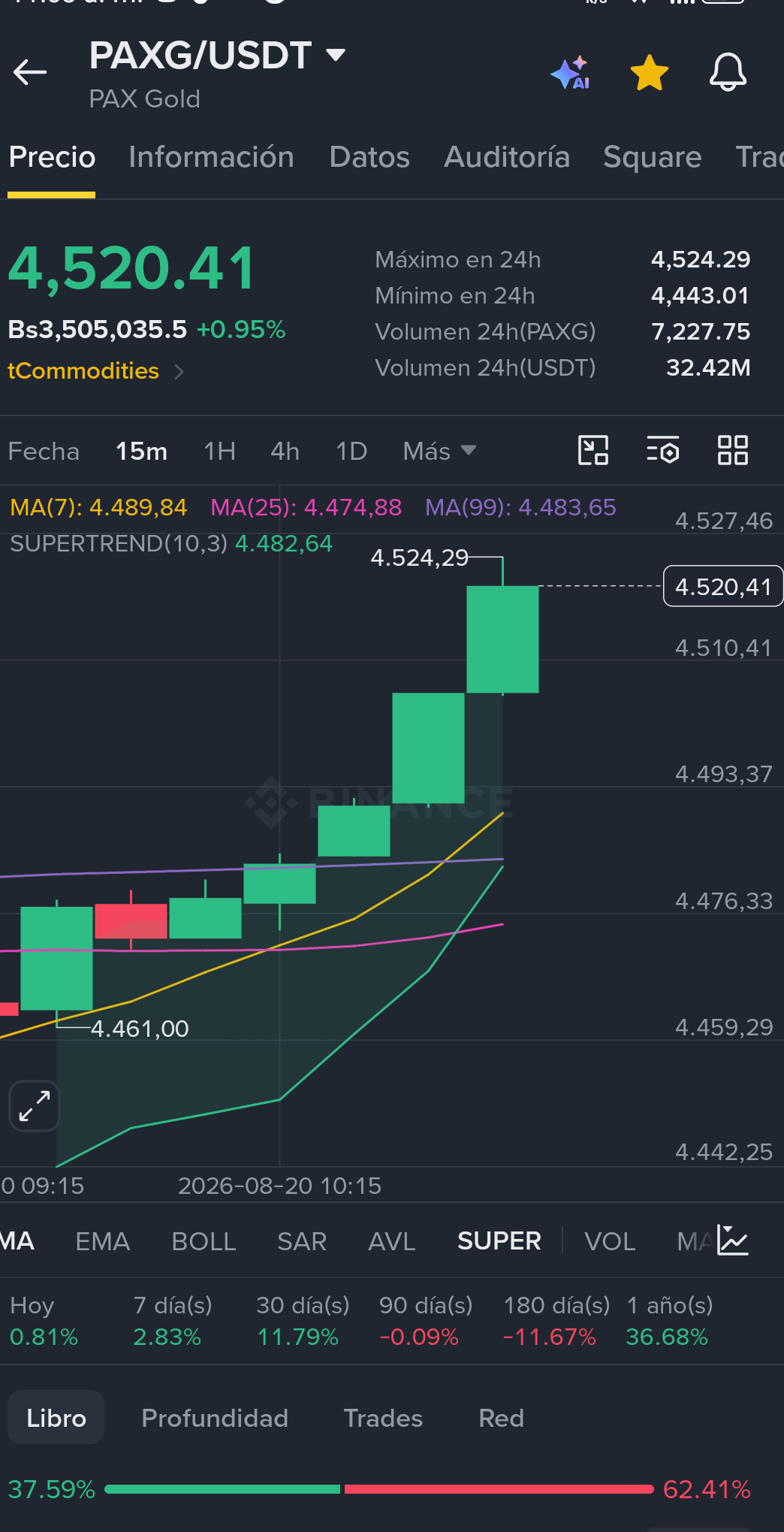
Task: Enable the AVL indicator
Action: tap(392, 1241)
